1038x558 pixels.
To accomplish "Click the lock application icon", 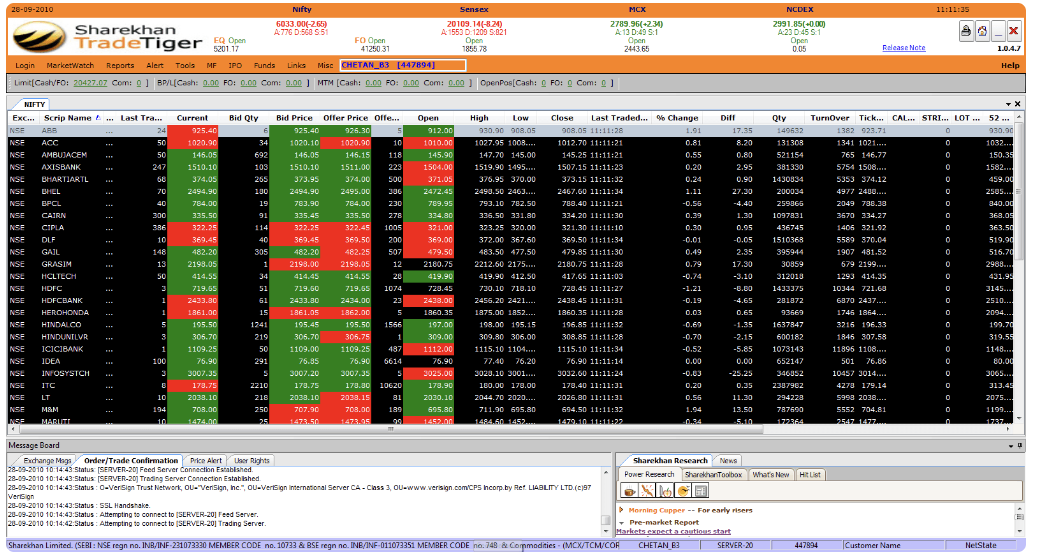I will (x=965, y=31).
